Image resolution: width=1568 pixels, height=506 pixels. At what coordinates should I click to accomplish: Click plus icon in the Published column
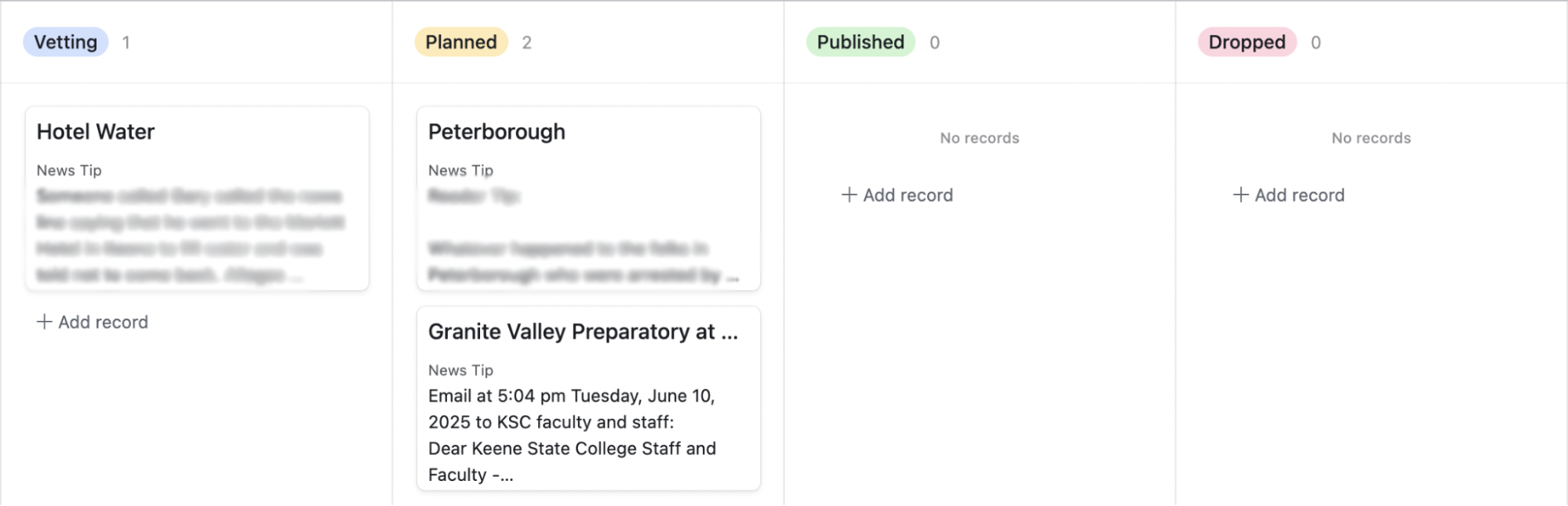[x=849, y=195]
